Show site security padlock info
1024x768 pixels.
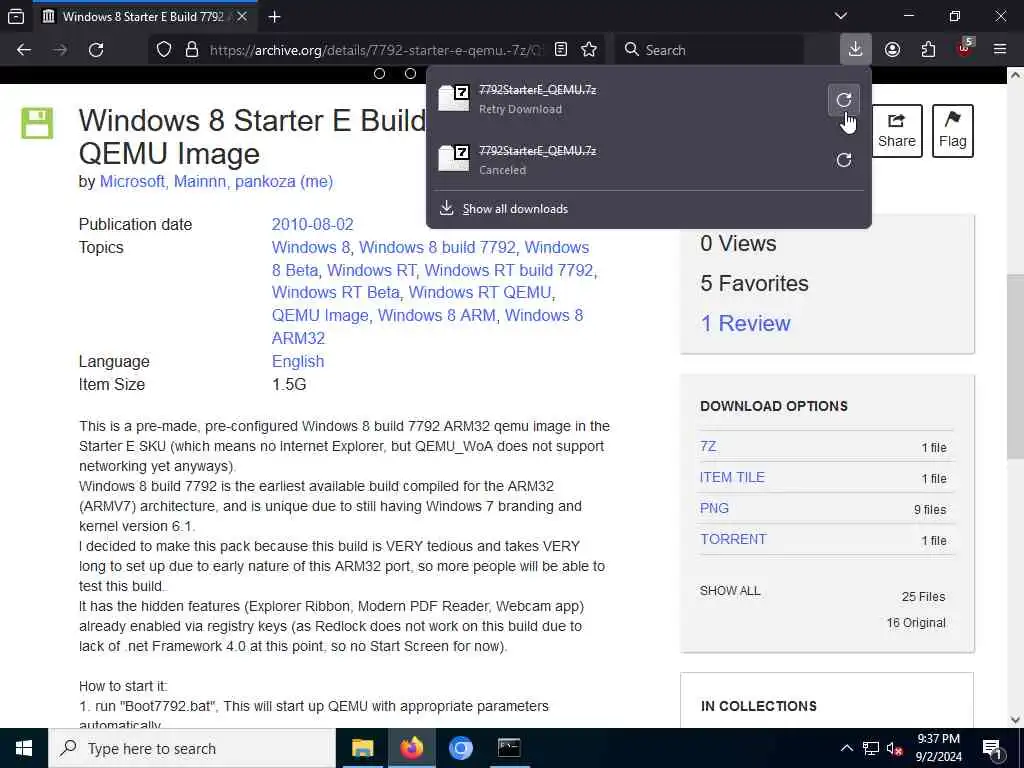192,50
